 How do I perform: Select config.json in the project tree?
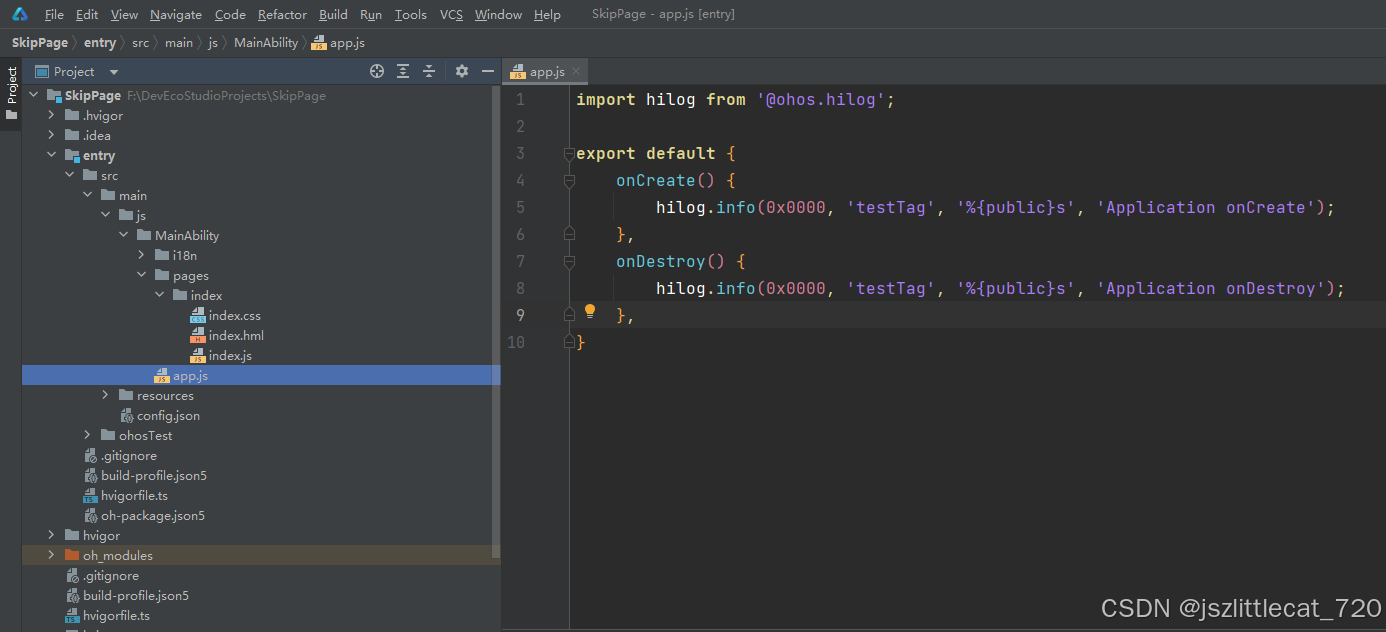(x=168, y=416)
